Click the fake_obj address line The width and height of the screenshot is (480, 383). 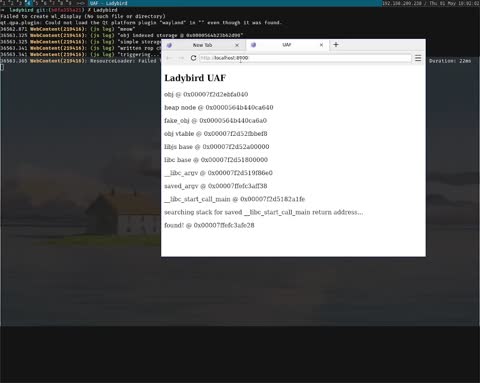215,120
